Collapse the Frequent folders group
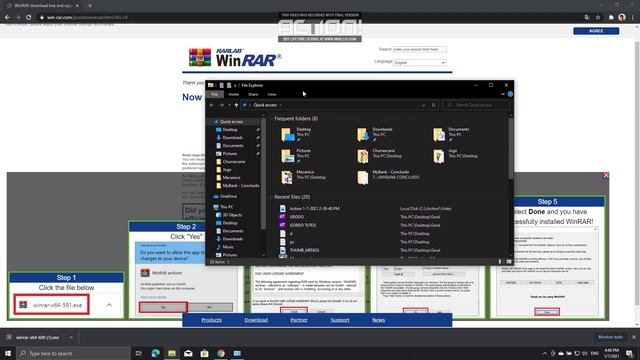The image size is (640, 360). pos(272,119)
